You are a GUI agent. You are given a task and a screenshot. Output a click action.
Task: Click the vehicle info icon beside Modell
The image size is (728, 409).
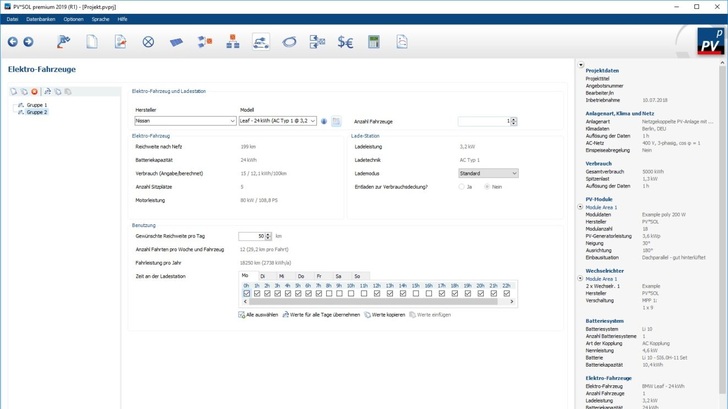pos(324,121)
